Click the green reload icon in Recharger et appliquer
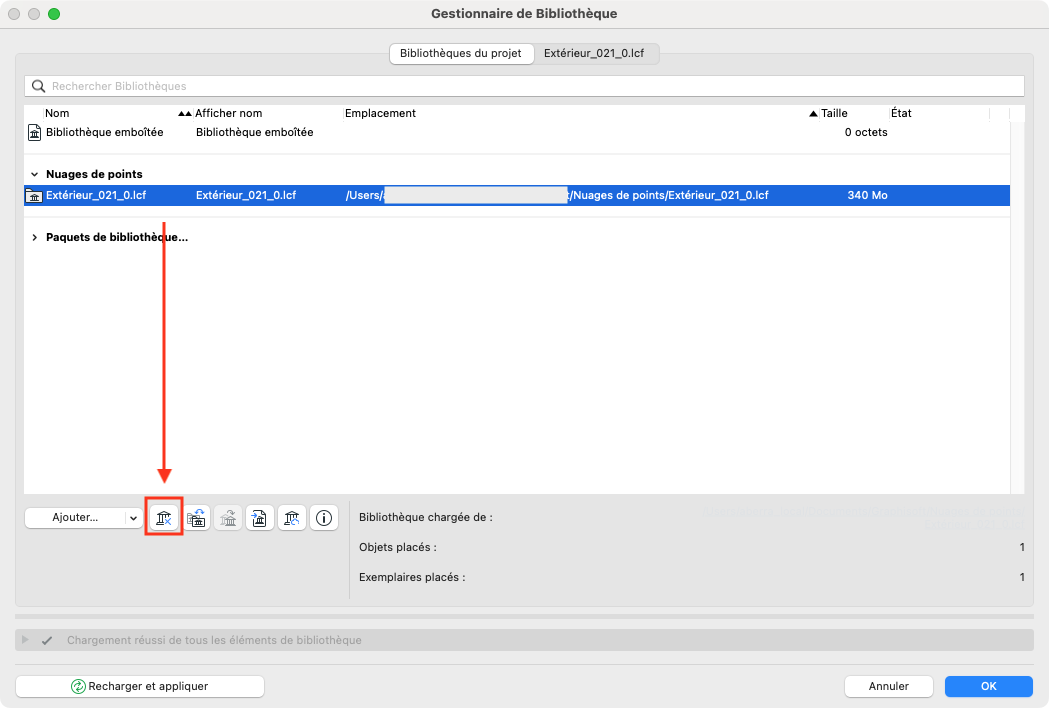This screenshot has height=708, width=1049. pos(78,687)
